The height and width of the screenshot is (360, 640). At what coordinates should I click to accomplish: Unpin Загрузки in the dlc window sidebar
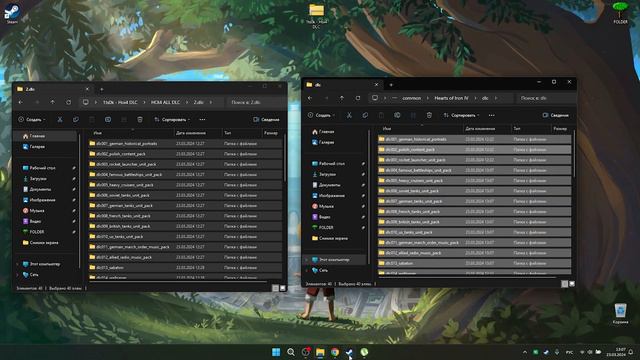(363, 174)
